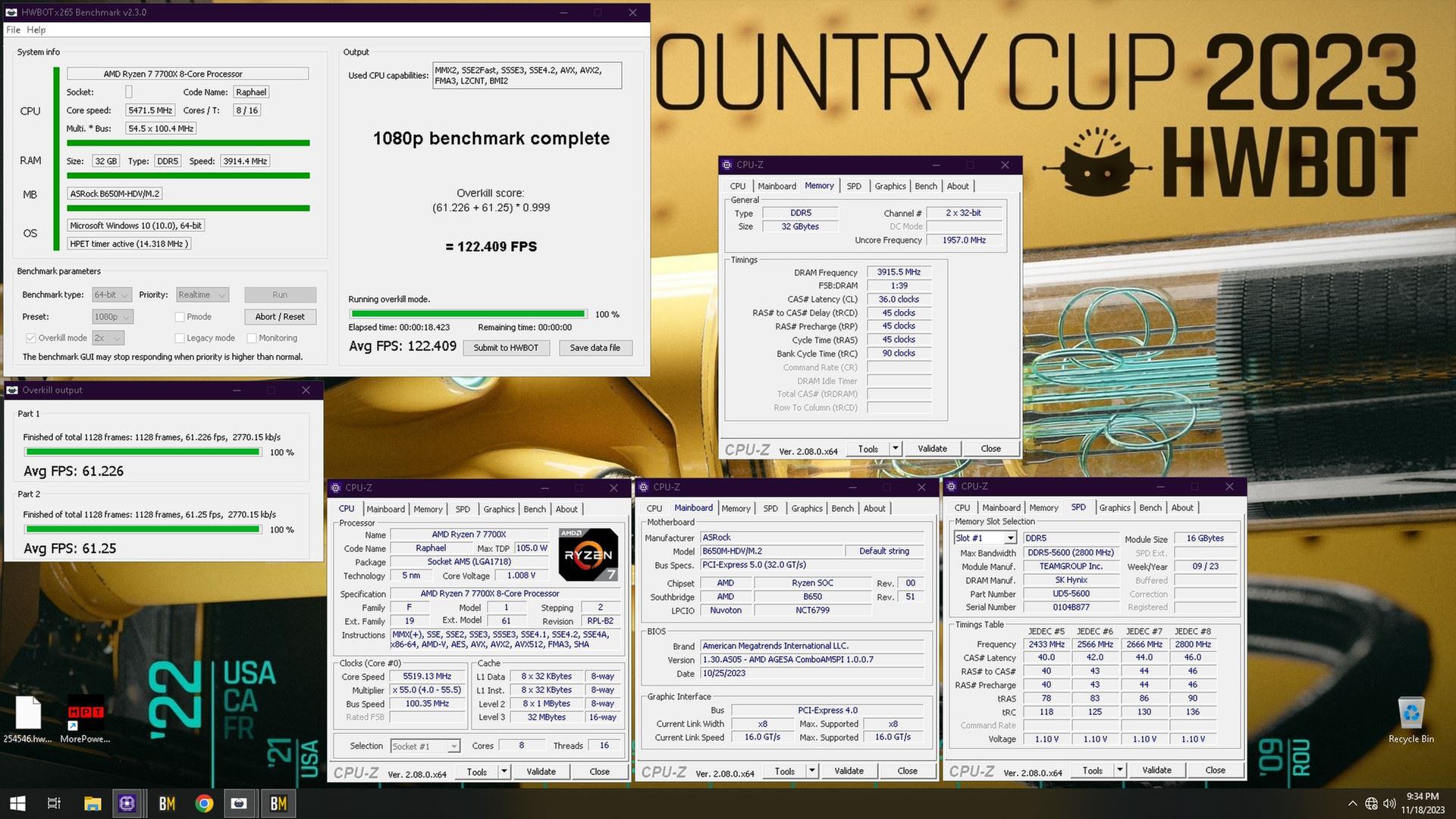1456x819 pixels.
Task: Open Help menu in HWBOT benchmark
Action: [36, 30]
